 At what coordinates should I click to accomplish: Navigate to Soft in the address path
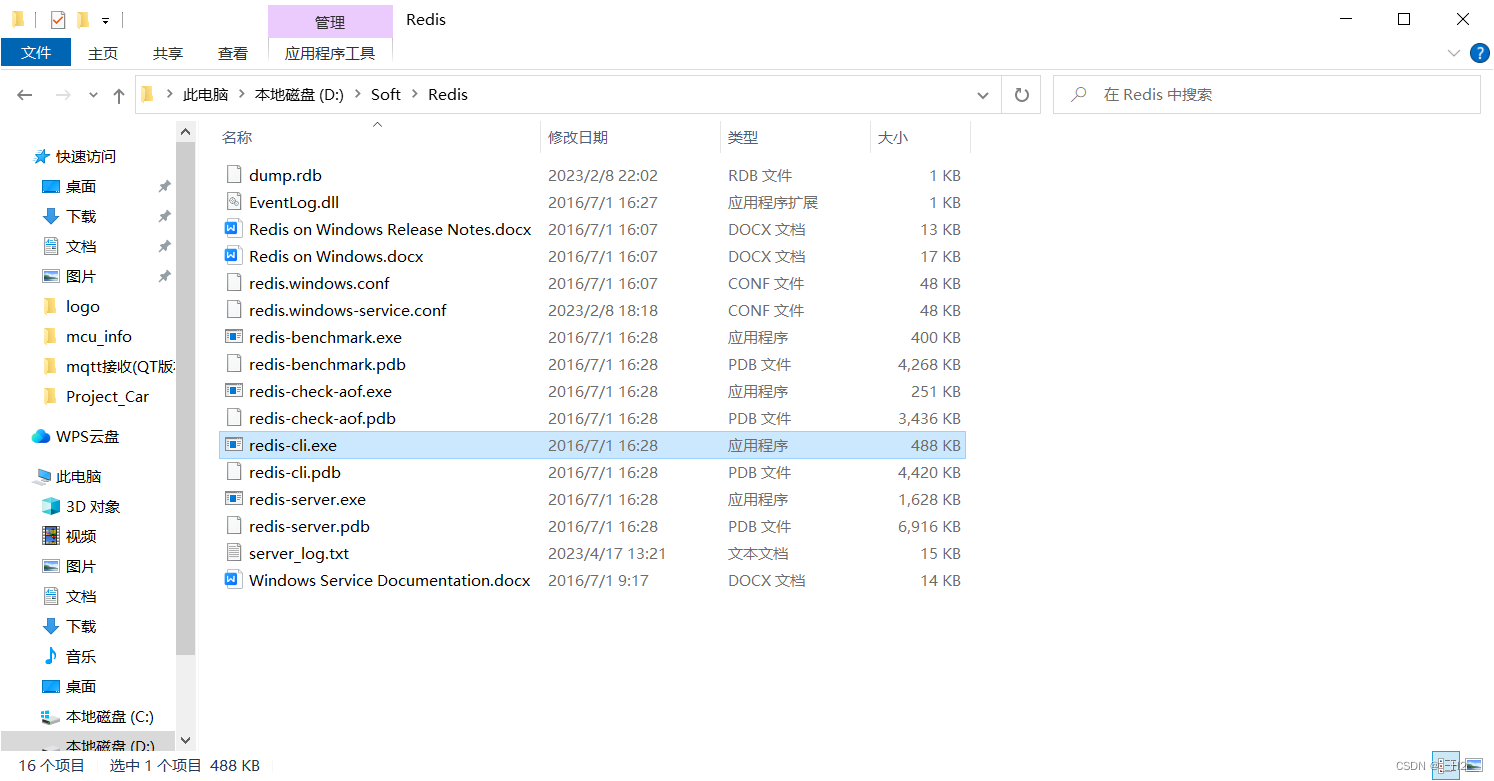(x=386, y=94)
